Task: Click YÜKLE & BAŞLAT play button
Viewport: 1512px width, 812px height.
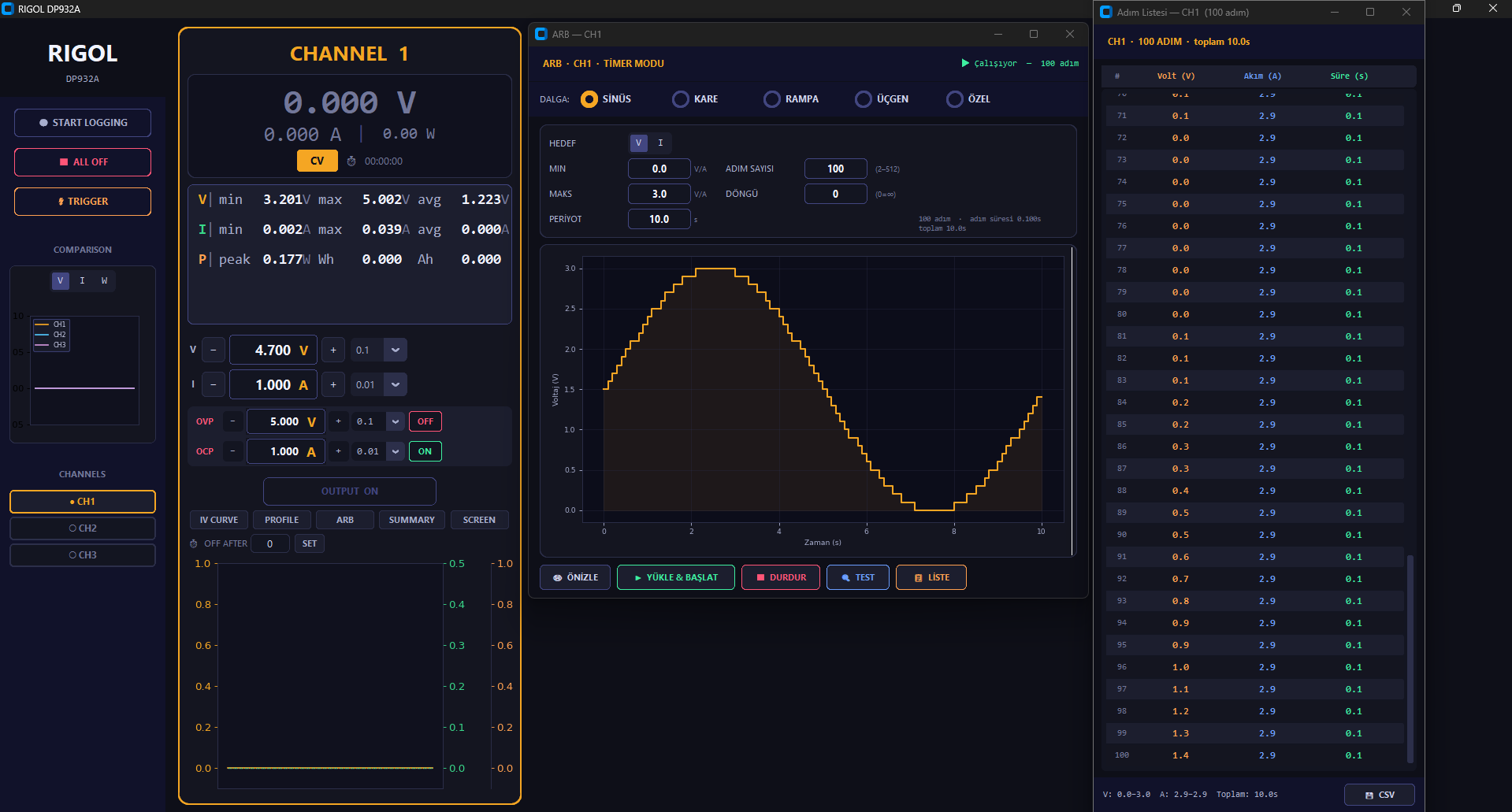Action: pos(675,577)
